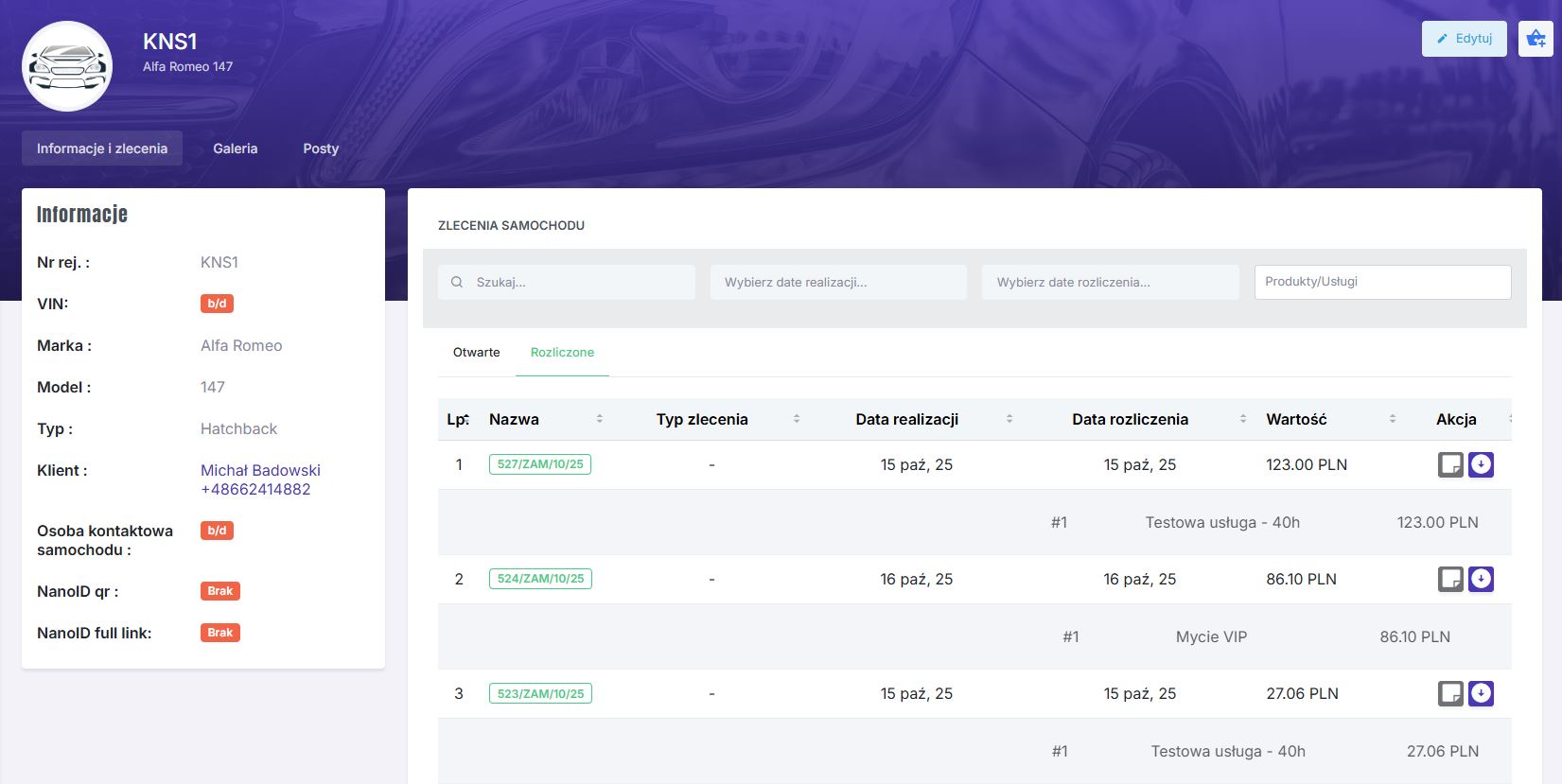Viewport: 1562px width, 784px height.
Task: Switch to the Otwarte tab
Action: [476, 353]
